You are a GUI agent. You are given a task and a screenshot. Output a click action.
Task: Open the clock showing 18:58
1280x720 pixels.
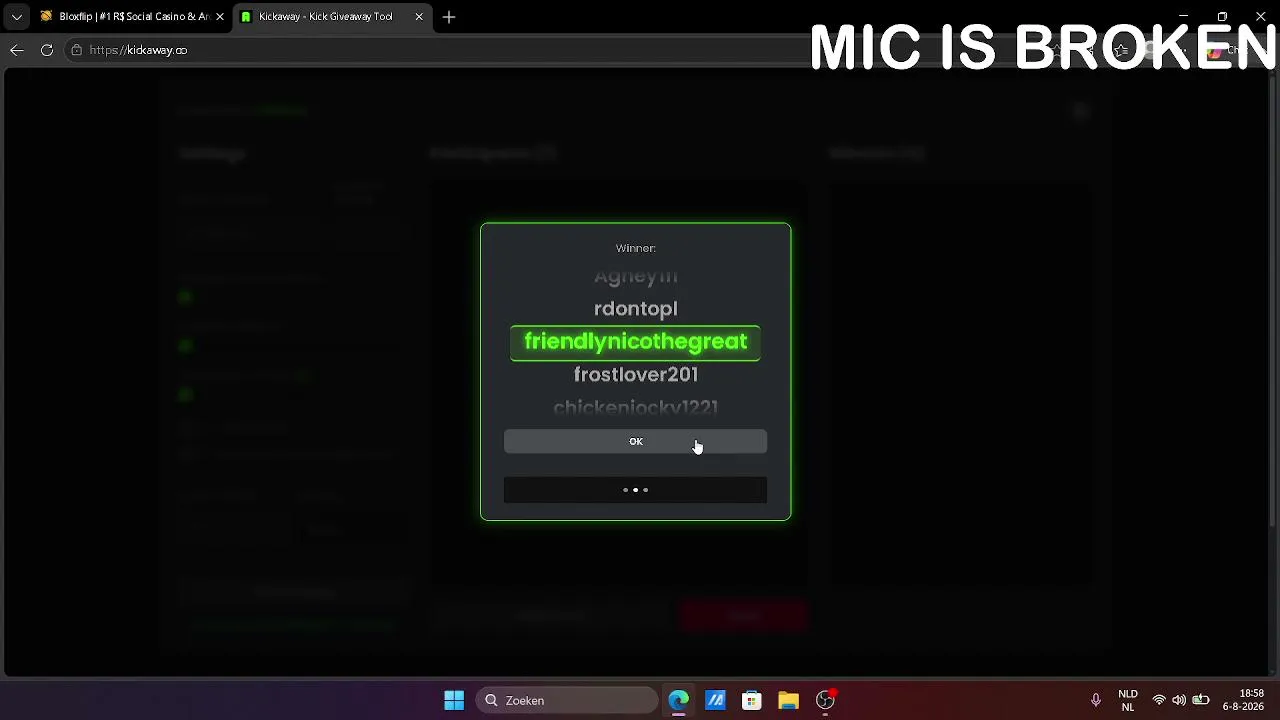[x=1244, y=700]
